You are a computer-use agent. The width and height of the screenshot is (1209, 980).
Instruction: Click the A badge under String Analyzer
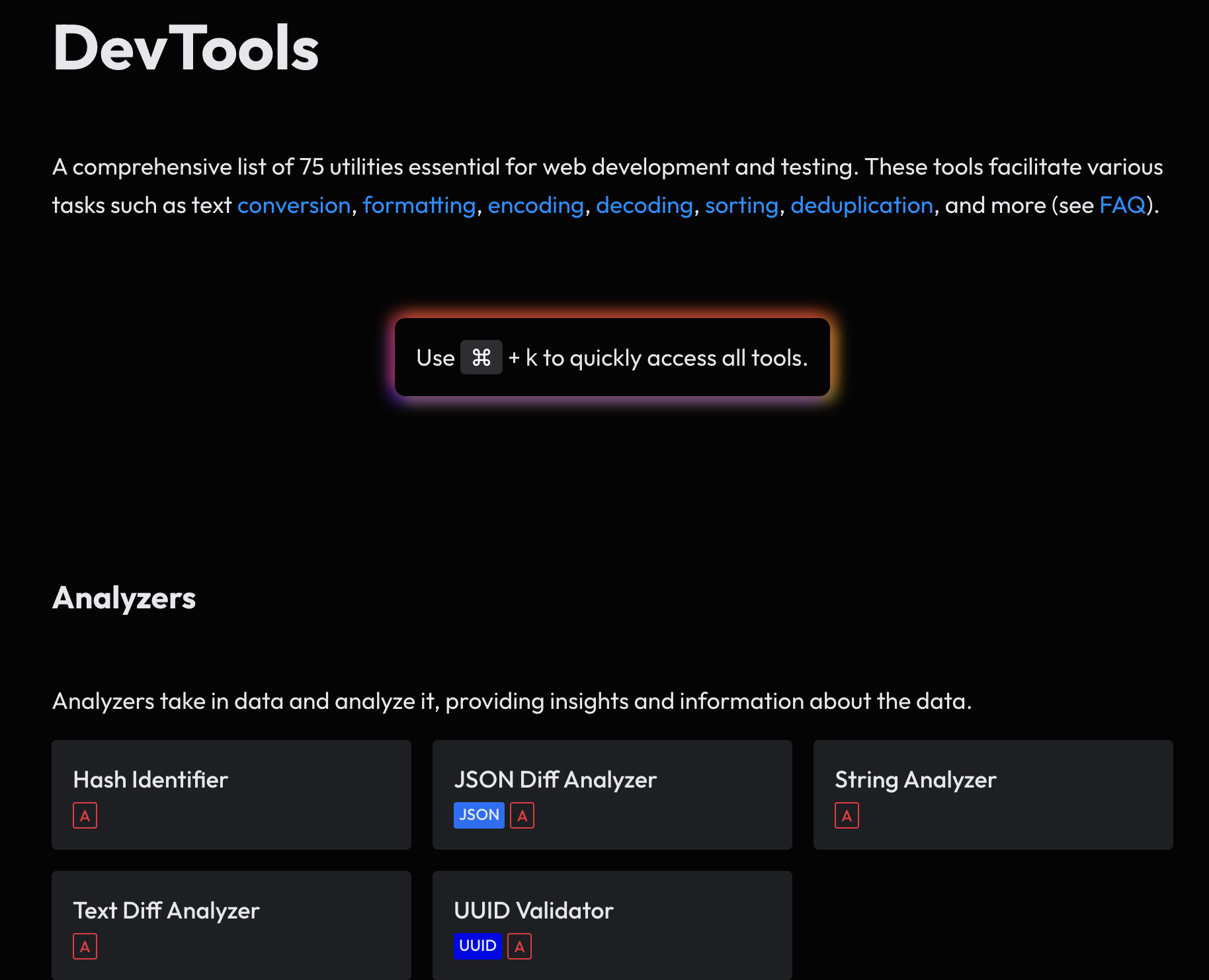847,815
